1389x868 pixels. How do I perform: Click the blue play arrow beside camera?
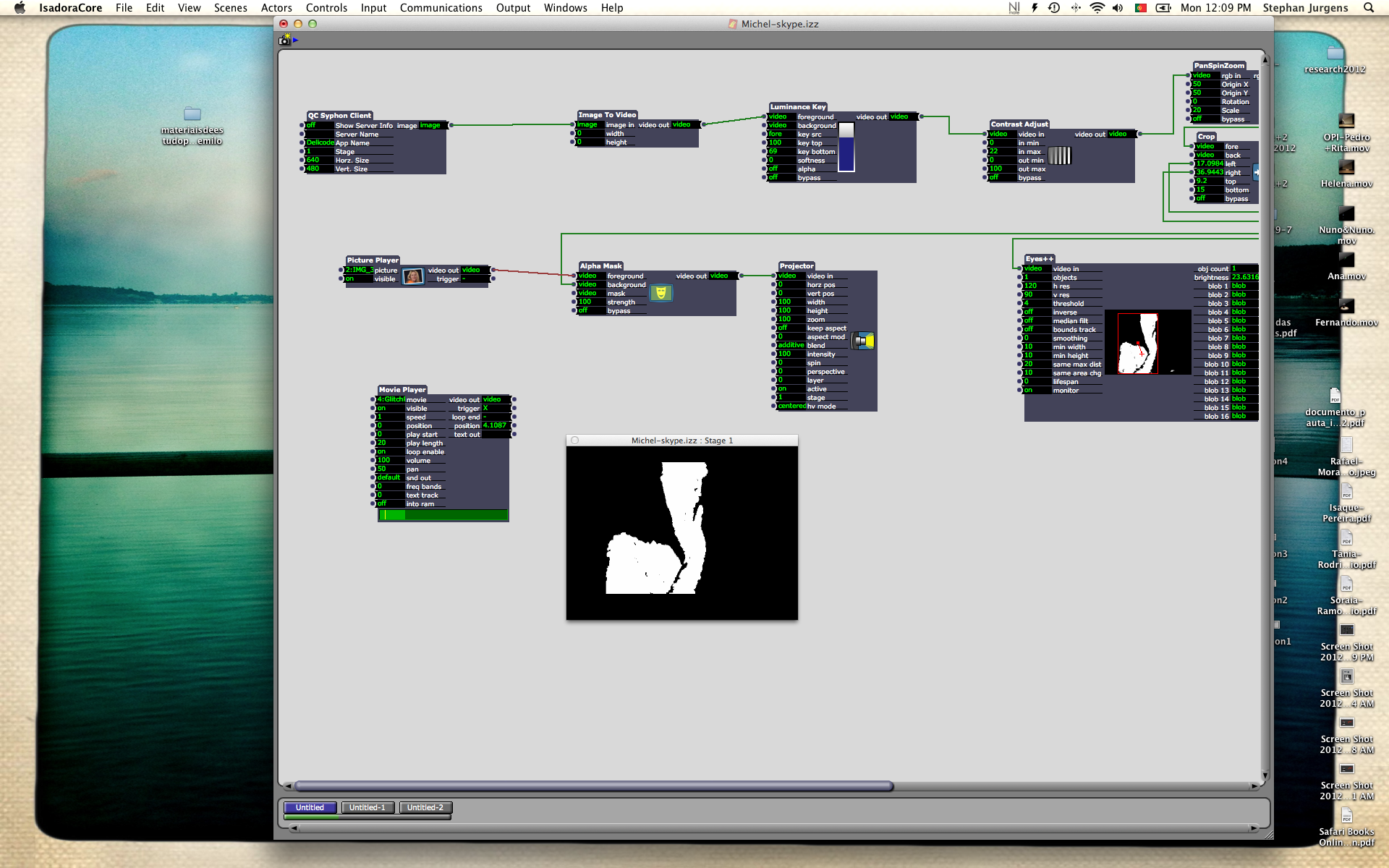pos(296,41)
